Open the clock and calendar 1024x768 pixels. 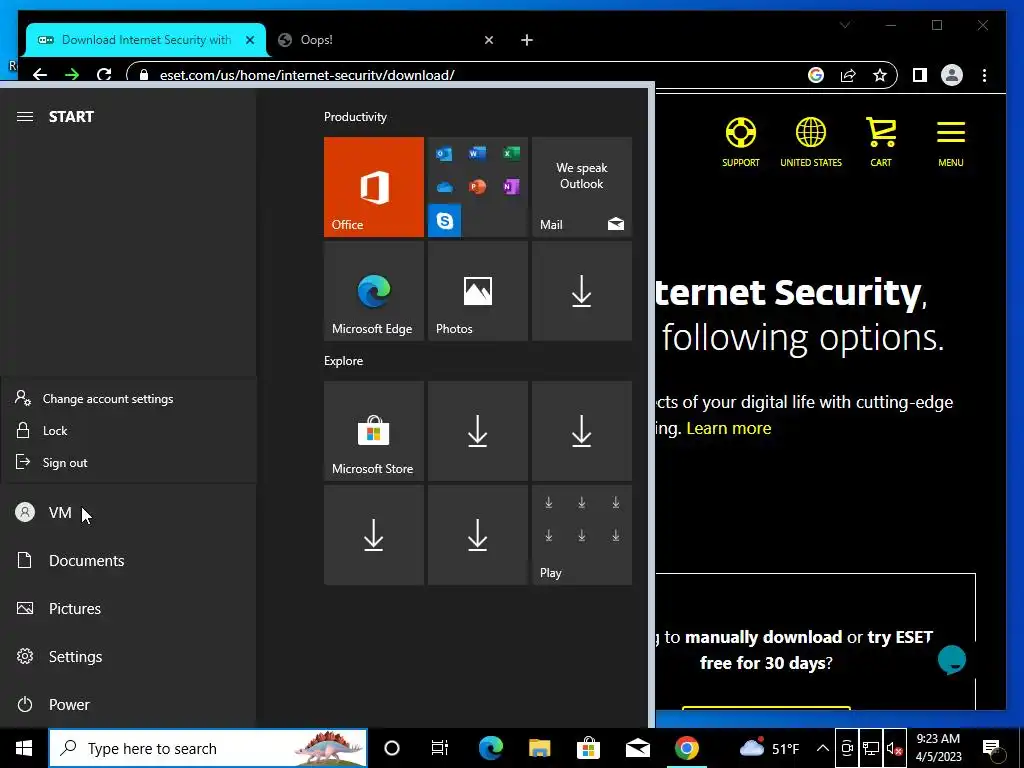pos(938,748)
